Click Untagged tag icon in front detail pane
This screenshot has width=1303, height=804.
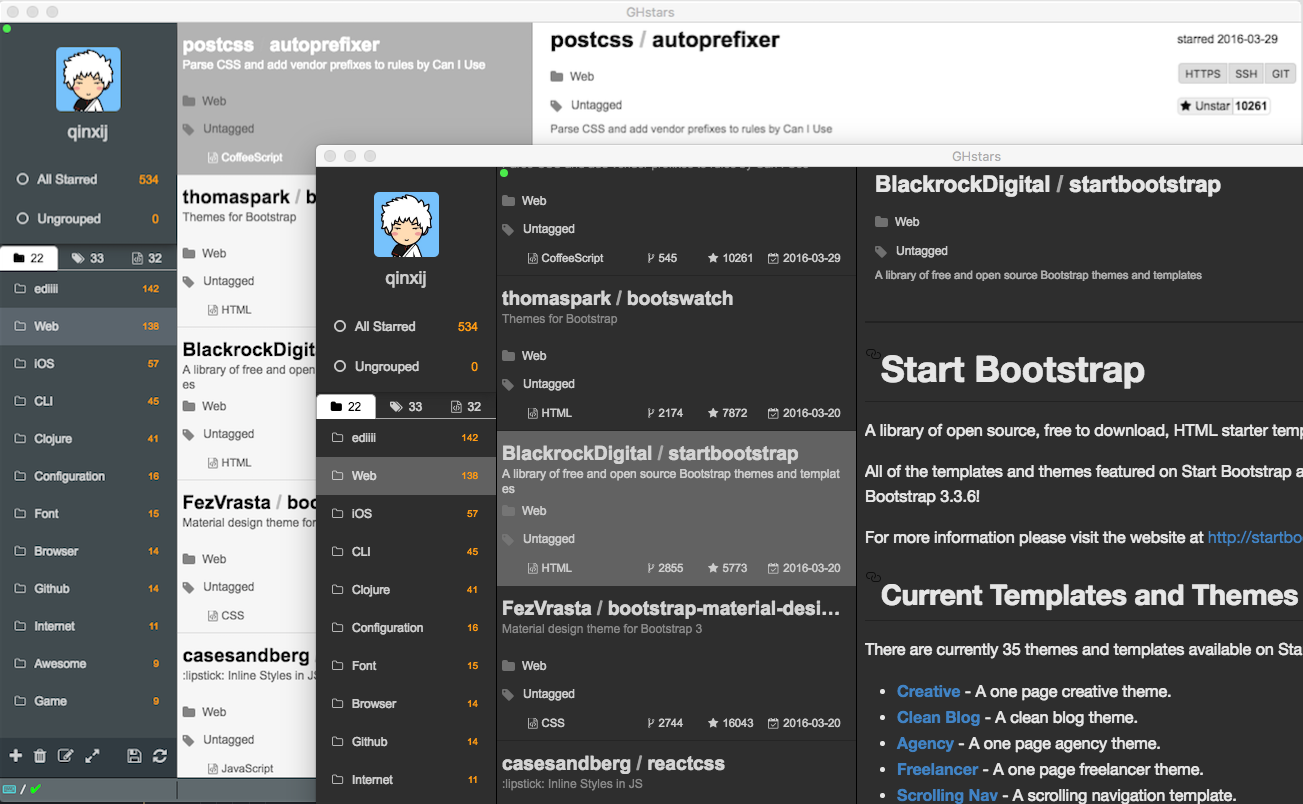[x=881, y=251]
